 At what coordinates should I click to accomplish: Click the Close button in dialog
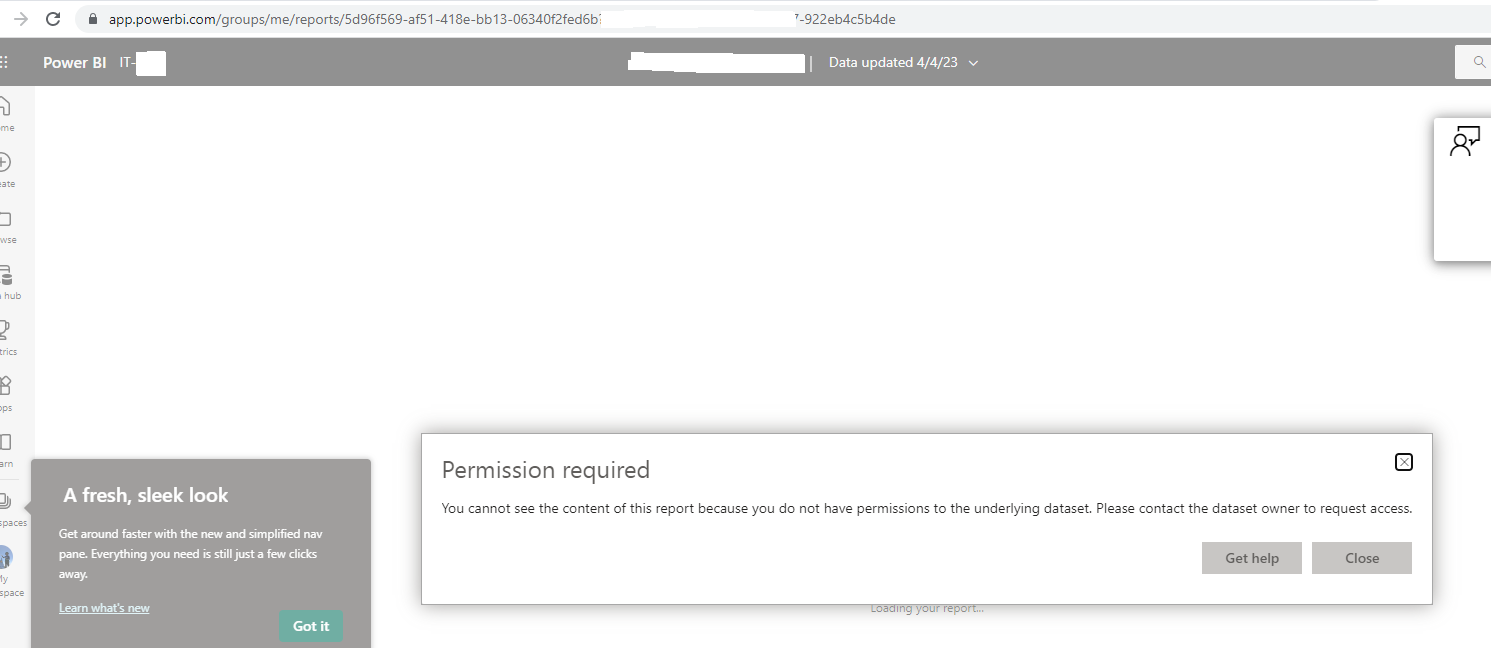click(1362, 558)
